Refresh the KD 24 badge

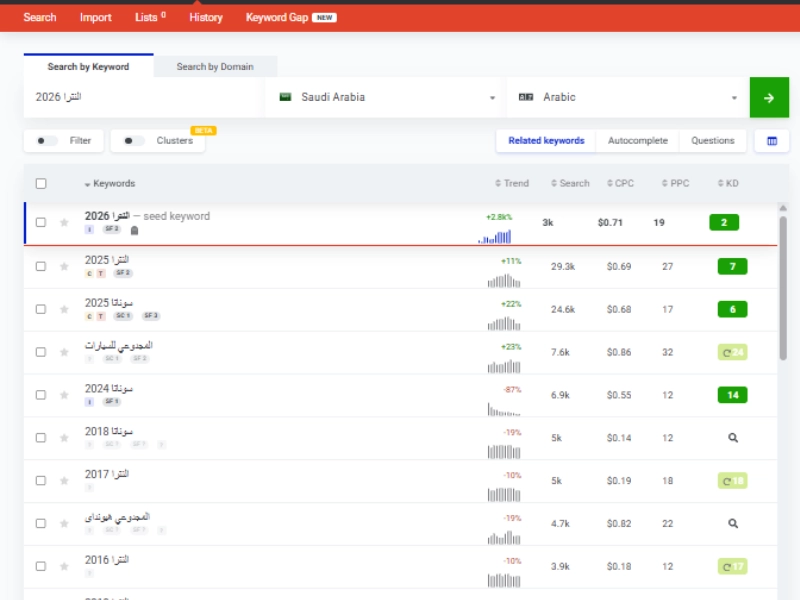(732, 352)
